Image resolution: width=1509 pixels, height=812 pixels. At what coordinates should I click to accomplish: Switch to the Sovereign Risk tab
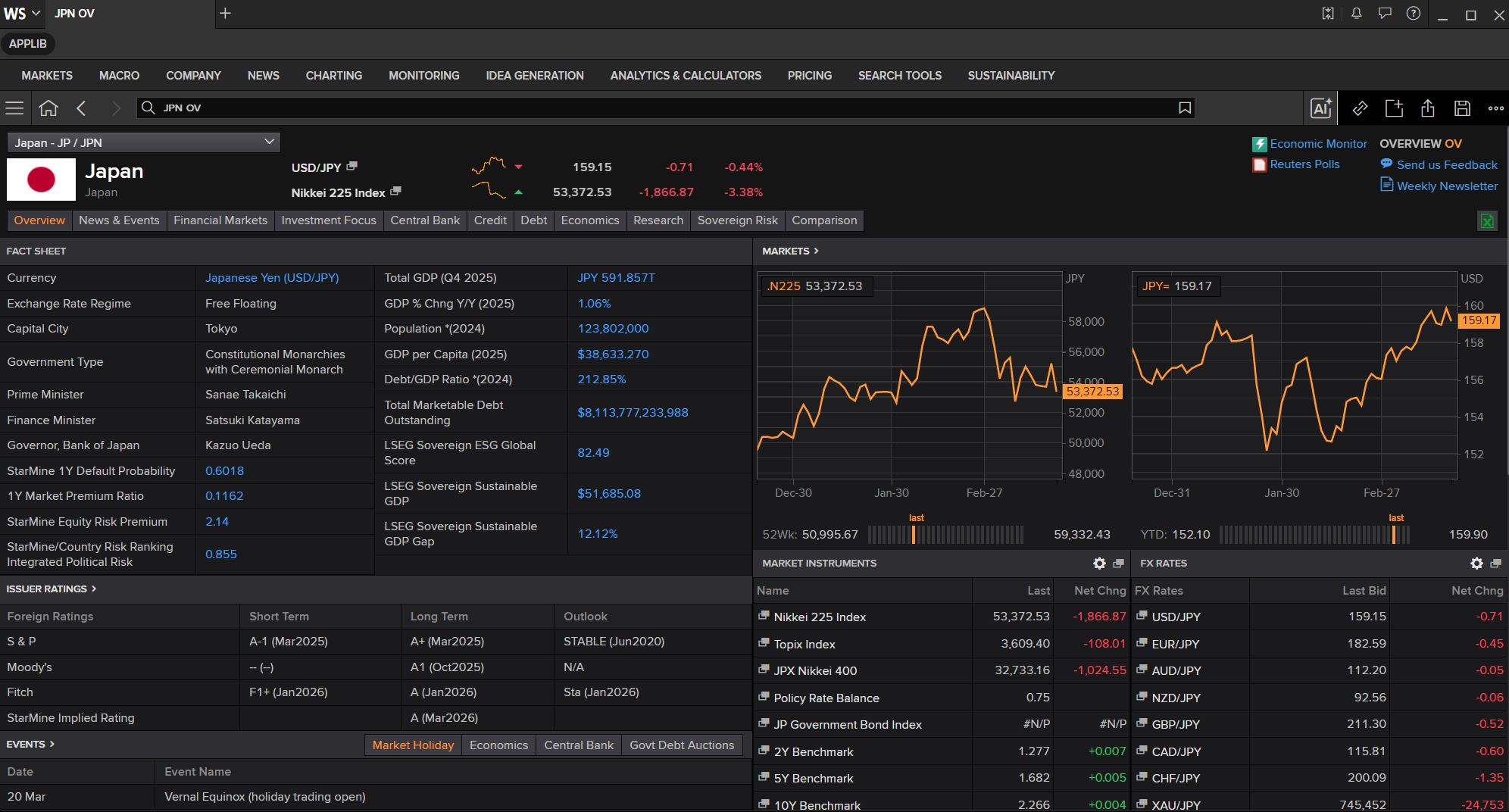(x=737, y=220)
